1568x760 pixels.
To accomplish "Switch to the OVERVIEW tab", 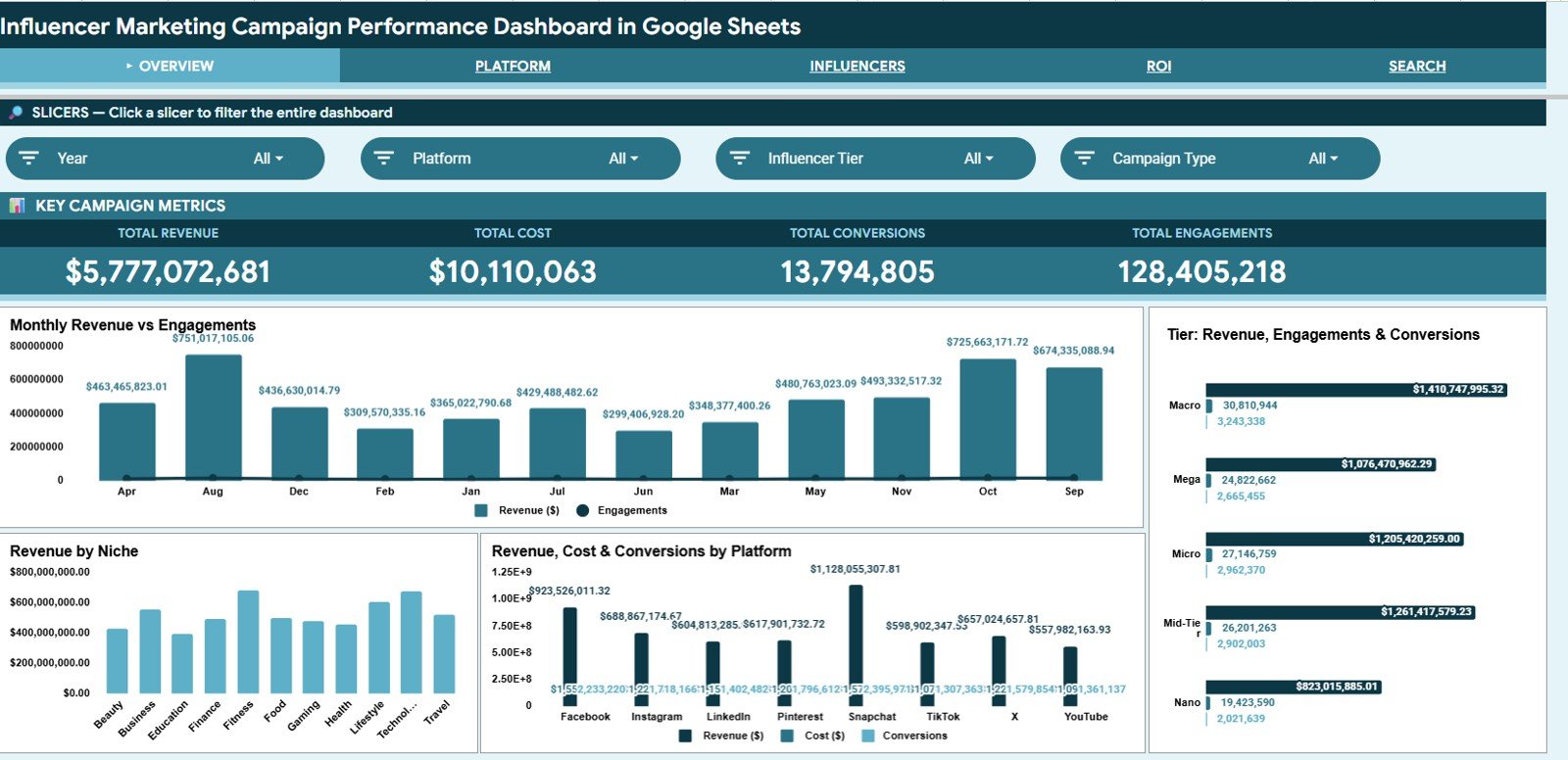I will point(170,66).
